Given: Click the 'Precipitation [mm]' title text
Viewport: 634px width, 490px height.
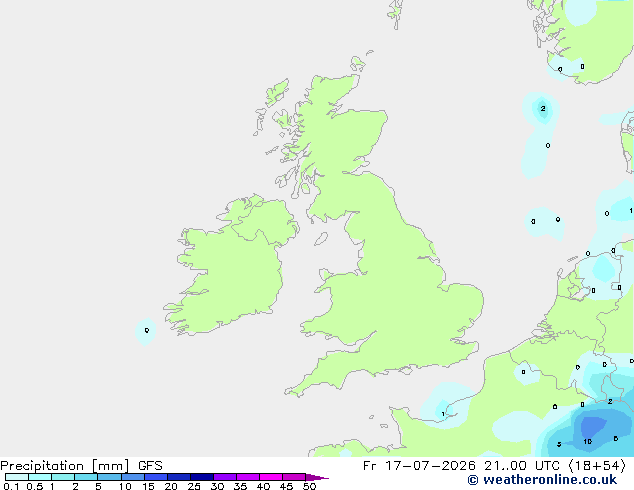Looking at the screenshot, I should tap(65, 466).
